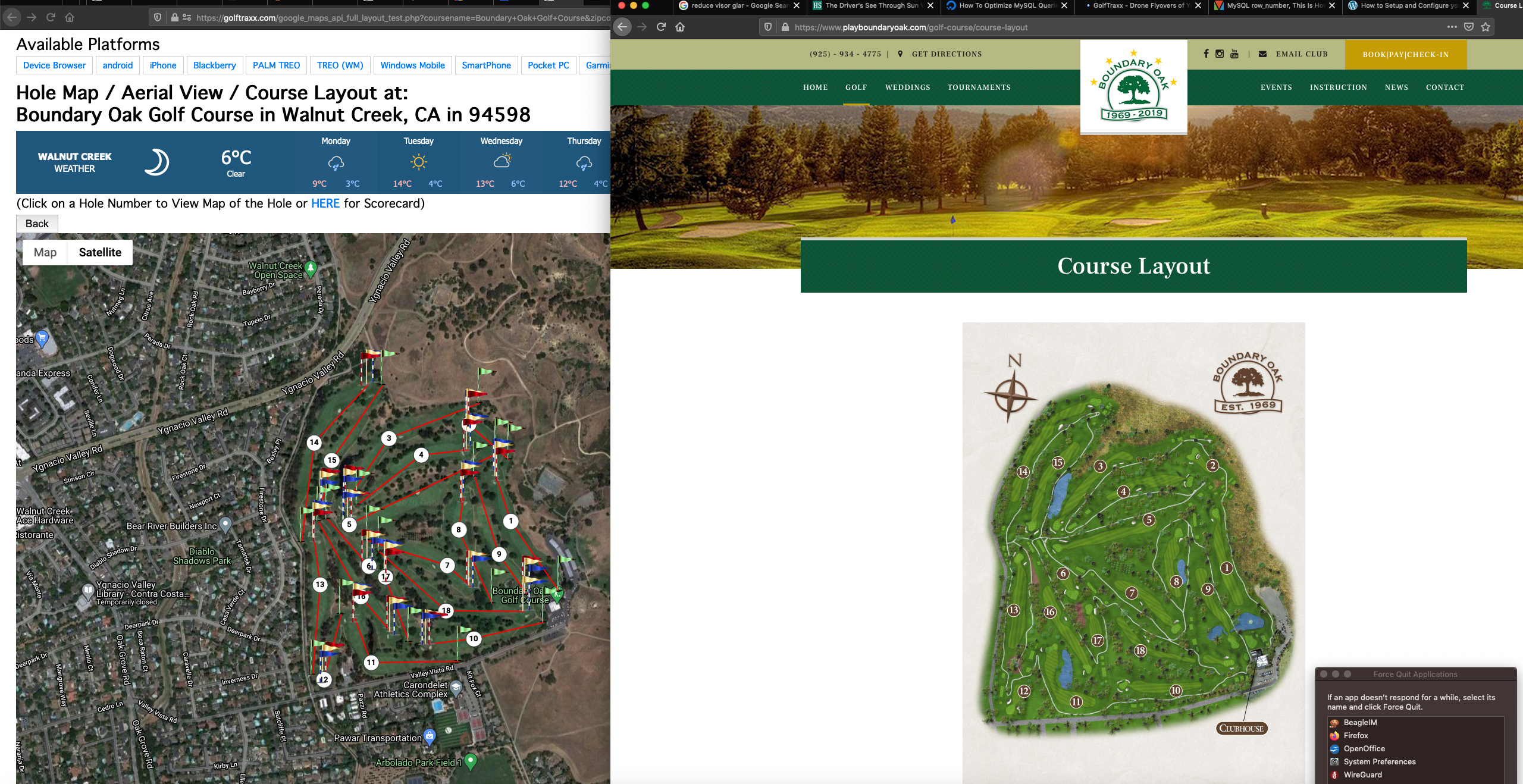This screenshot has height=784, width=1523.
Task: Open Boundary Oak Instagram icon
Action: click(x=1220, y=54)
